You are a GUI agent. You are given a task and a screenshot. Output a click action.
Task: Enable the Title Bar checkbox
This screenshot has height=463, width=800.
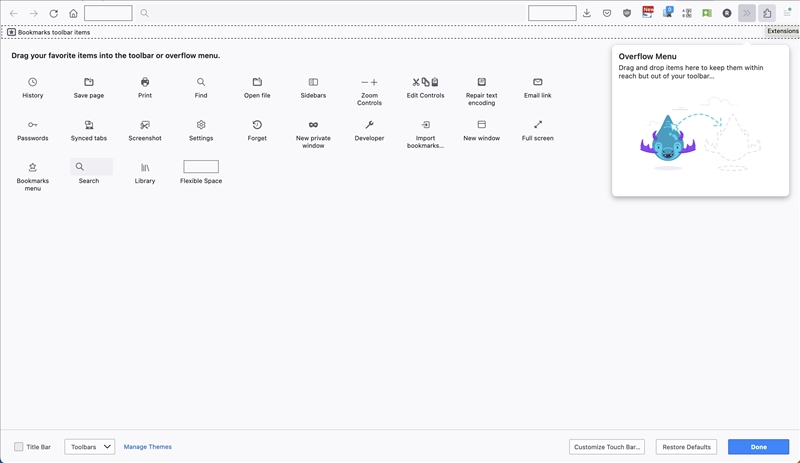pos(19,447)
